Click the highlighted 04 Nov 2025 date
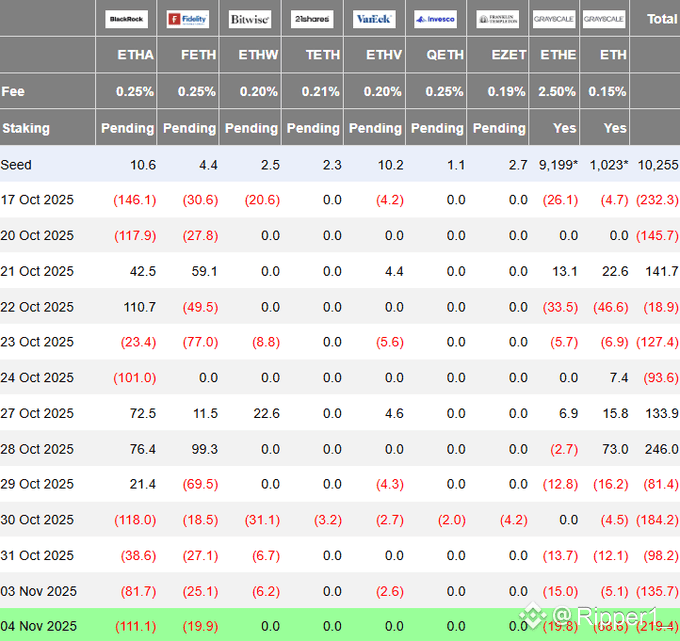 (38, 626)
